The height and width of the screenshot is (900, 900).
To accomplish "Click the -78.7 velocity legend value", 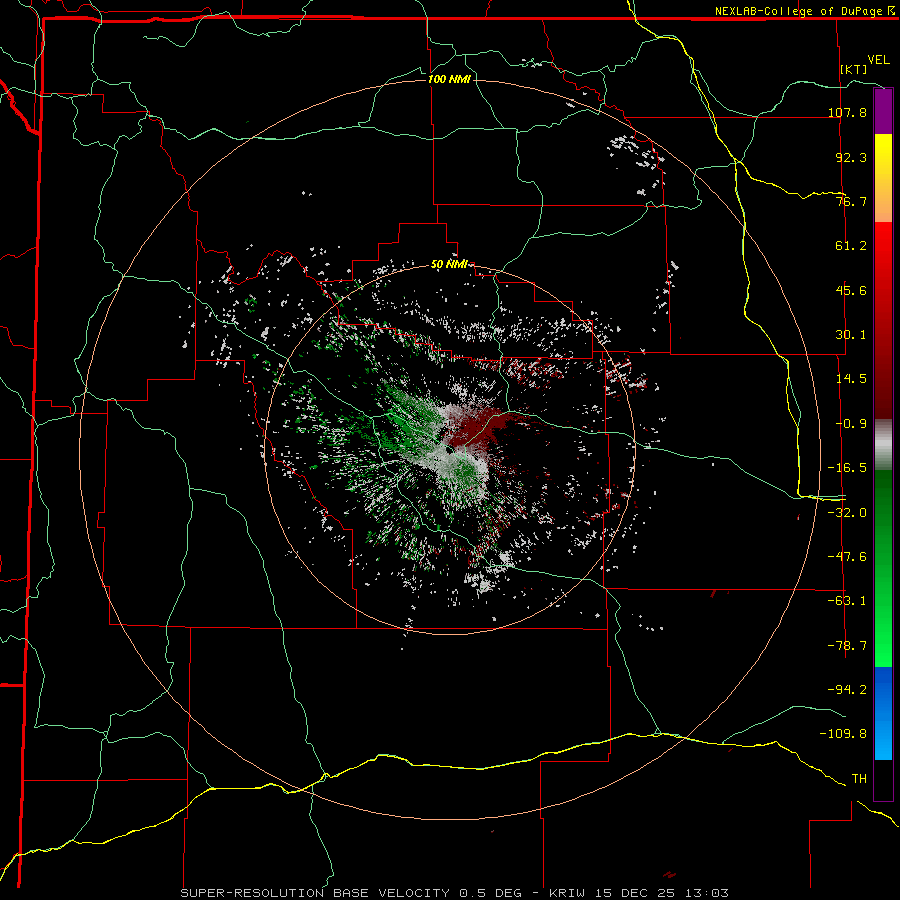I will coord(848,646).
